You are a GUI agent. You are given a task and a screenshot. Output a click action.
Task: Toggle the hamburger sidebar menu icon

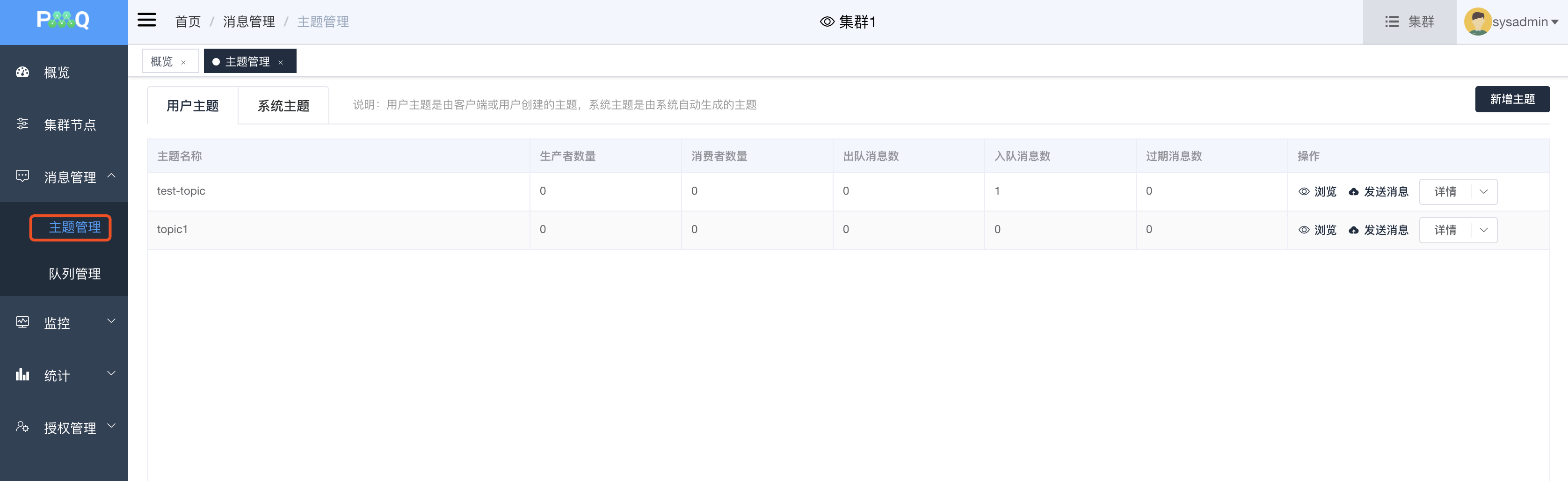(147, 21)
